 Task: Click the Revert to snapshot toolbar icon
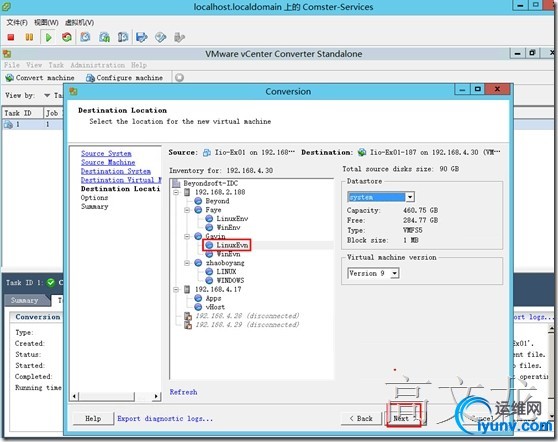[105, 37]
